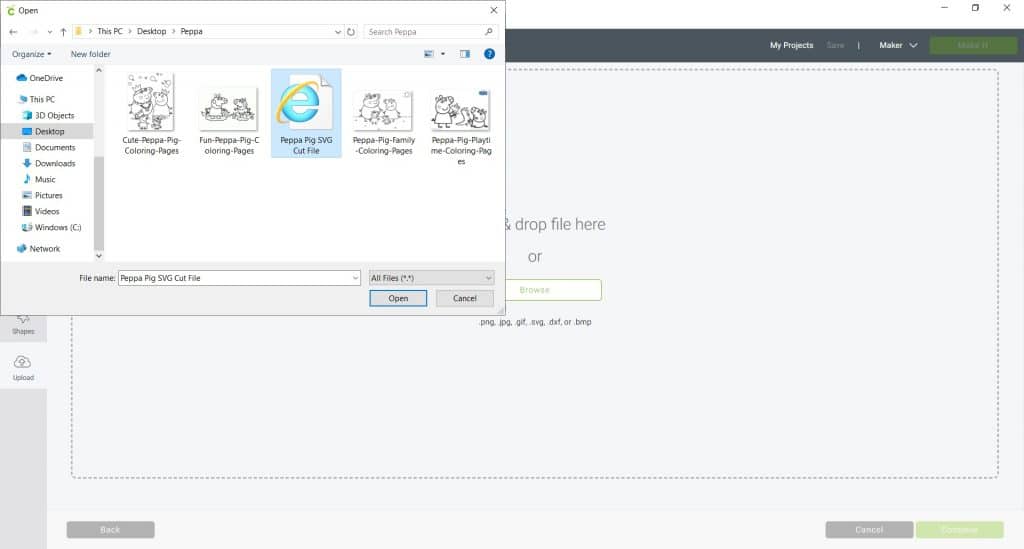Click the search magnifier icon

click(488, 31)
